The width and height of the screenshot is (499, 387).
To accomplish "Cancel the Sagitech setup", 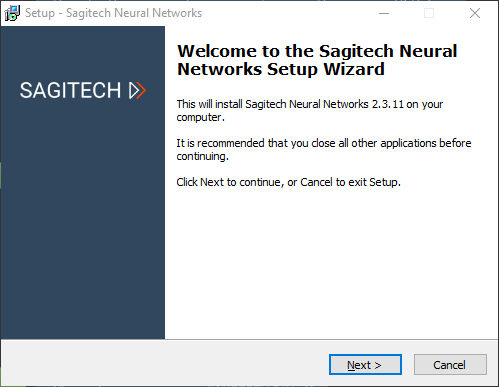I will click(450, 365).
